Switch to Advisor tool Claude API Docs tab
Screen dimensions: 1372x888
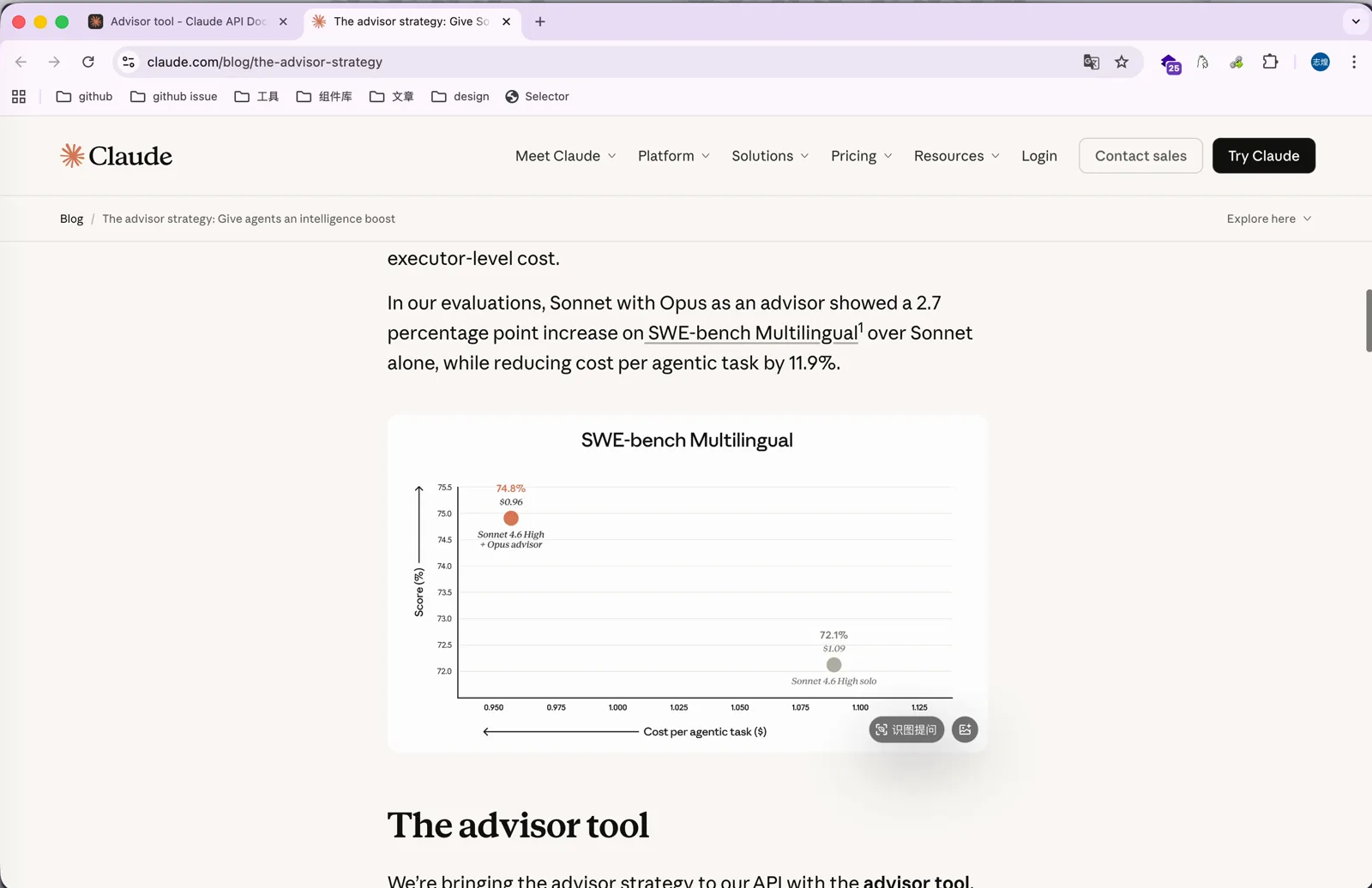tap(189, 21)
